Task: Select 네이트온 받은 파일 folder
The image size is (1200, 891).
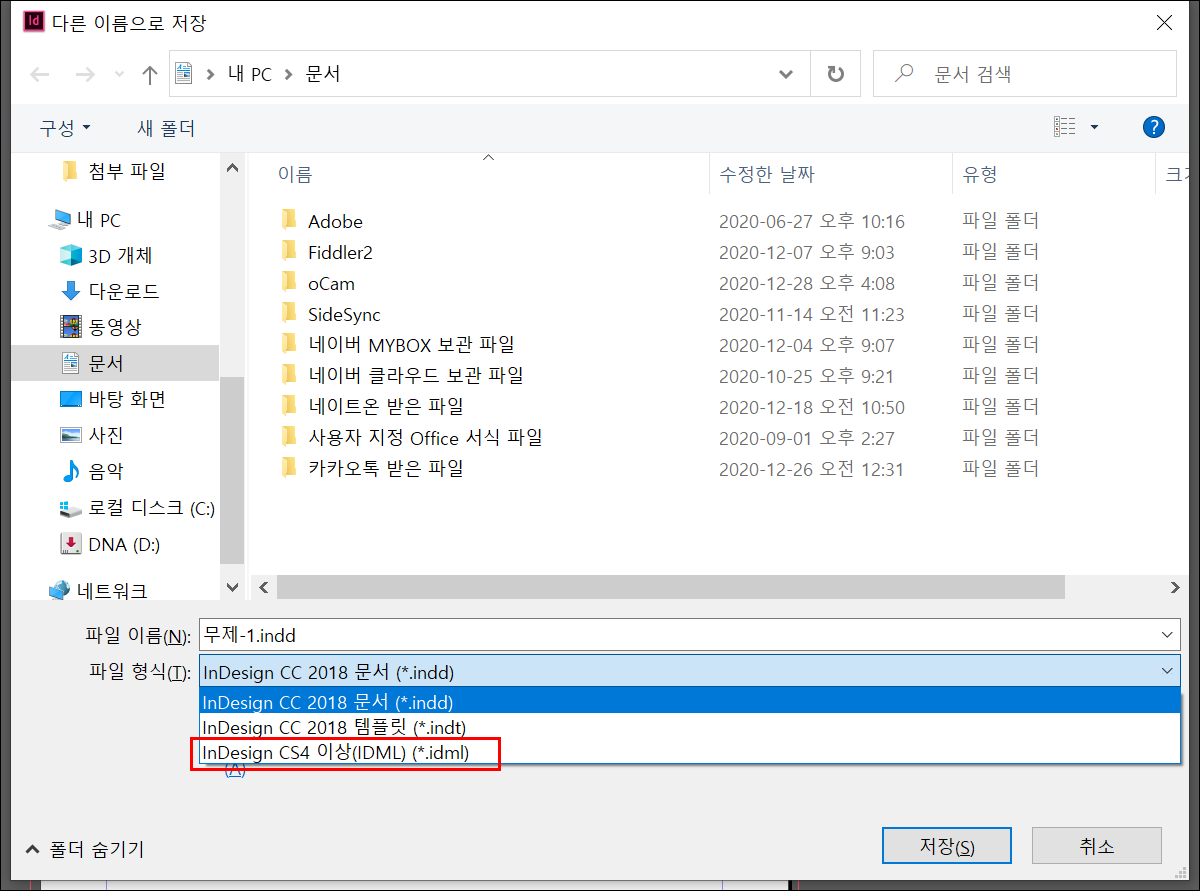Action: click(x=386, y=407)
